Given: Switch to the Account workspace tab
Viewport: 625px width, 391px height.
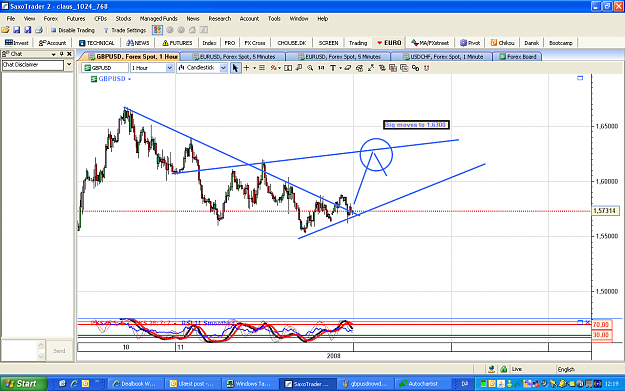Looking at the screenshot, I should tap(52, 43).
